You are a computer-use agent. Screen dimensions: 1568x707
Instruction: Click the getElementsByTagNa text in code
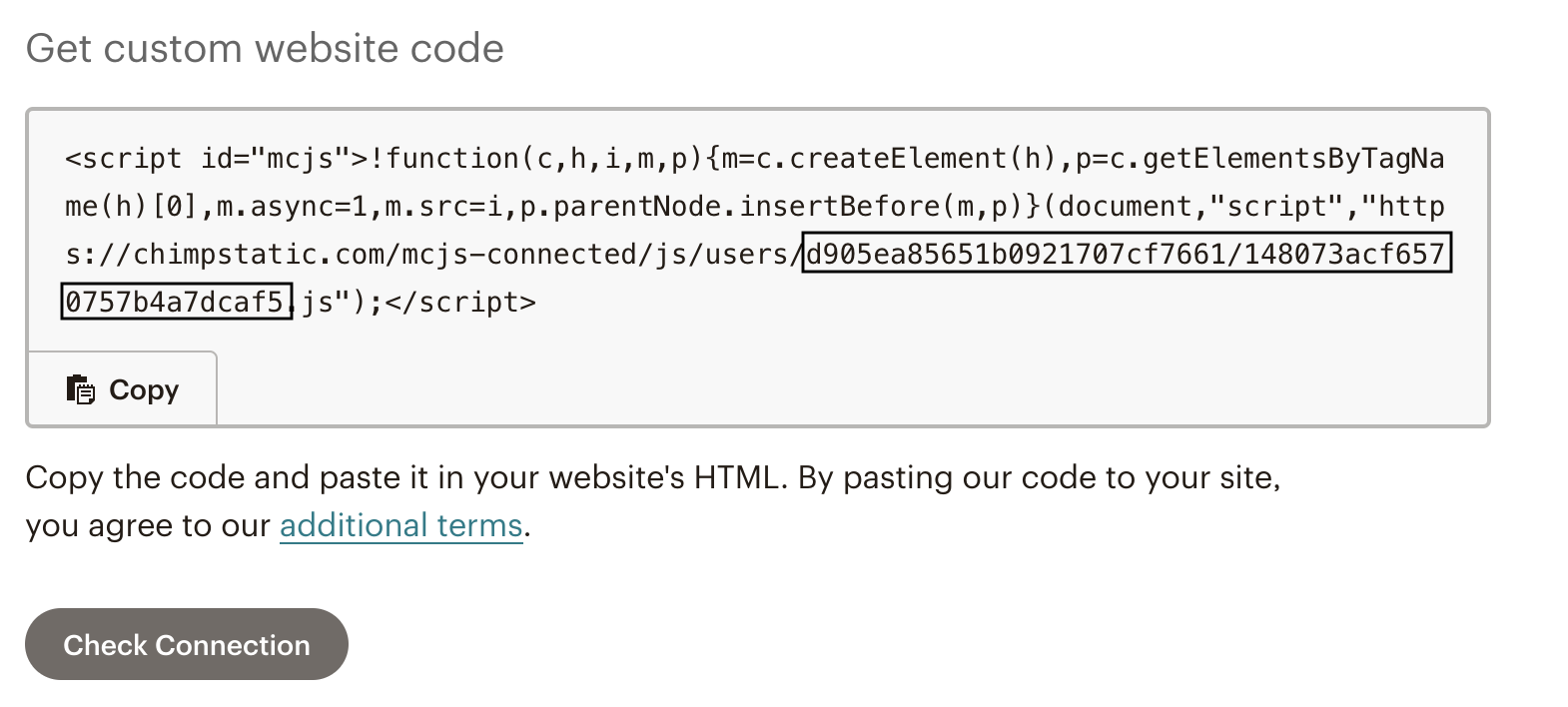pos(1292,159)
